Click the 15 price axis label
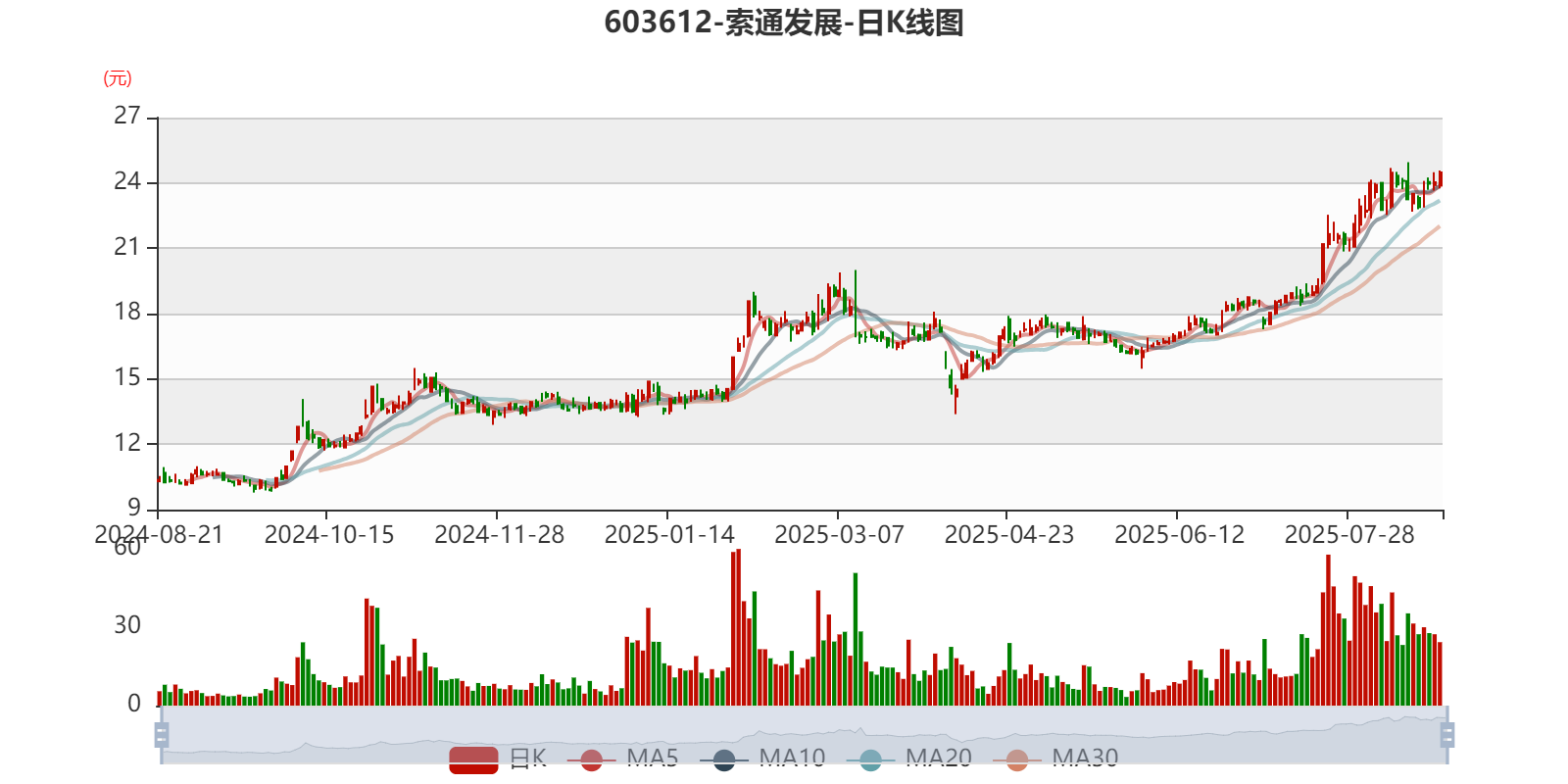 [x=127, y=377]
